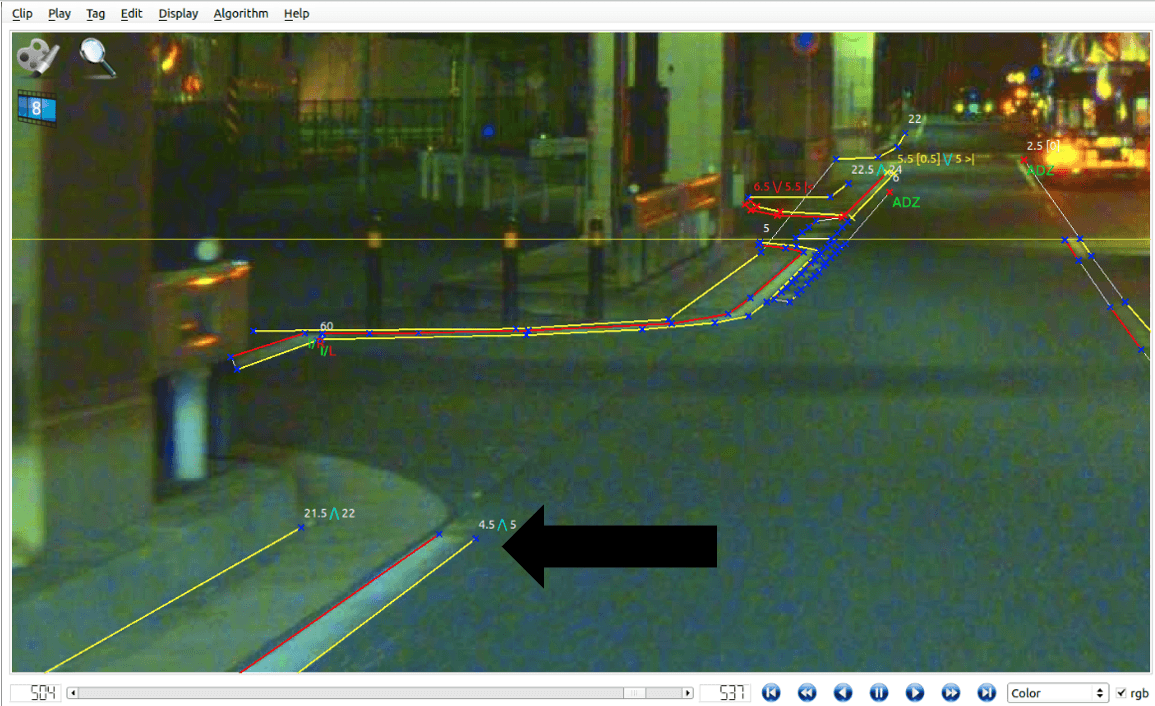The height and width of the screenshot is (706, 1155).
Task: Open the Help menu
Action: tap(296, 13)
